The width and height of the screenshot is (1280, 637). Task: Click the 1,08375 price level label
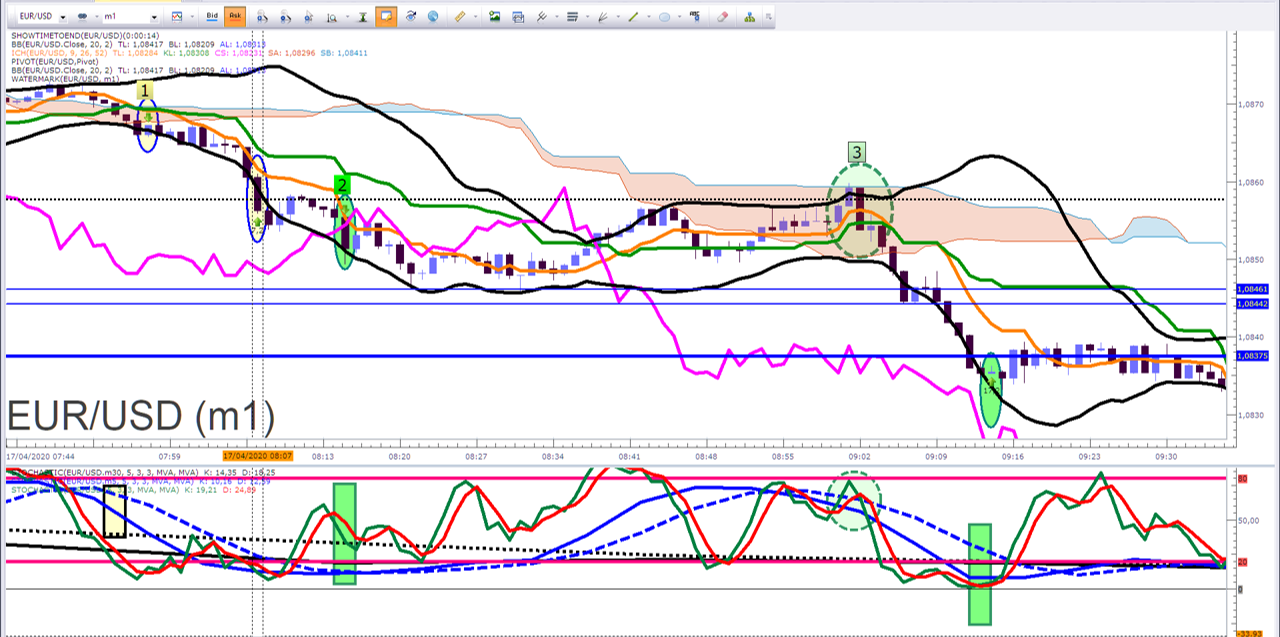(x=1252, y=356)
